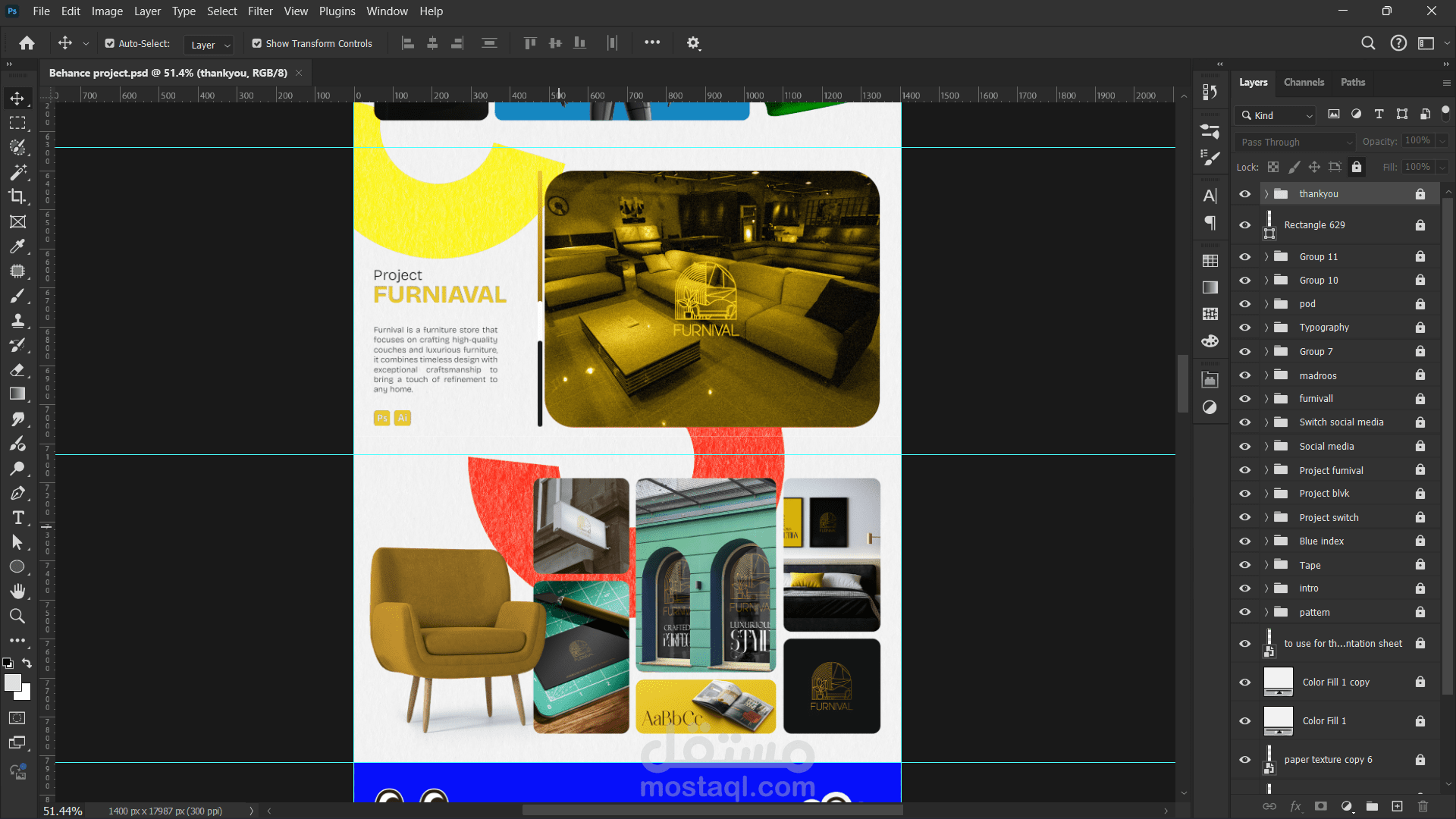1456x819 pixels.
Task: Select the Zoom tool in toolbar
Action: [17, 616]
